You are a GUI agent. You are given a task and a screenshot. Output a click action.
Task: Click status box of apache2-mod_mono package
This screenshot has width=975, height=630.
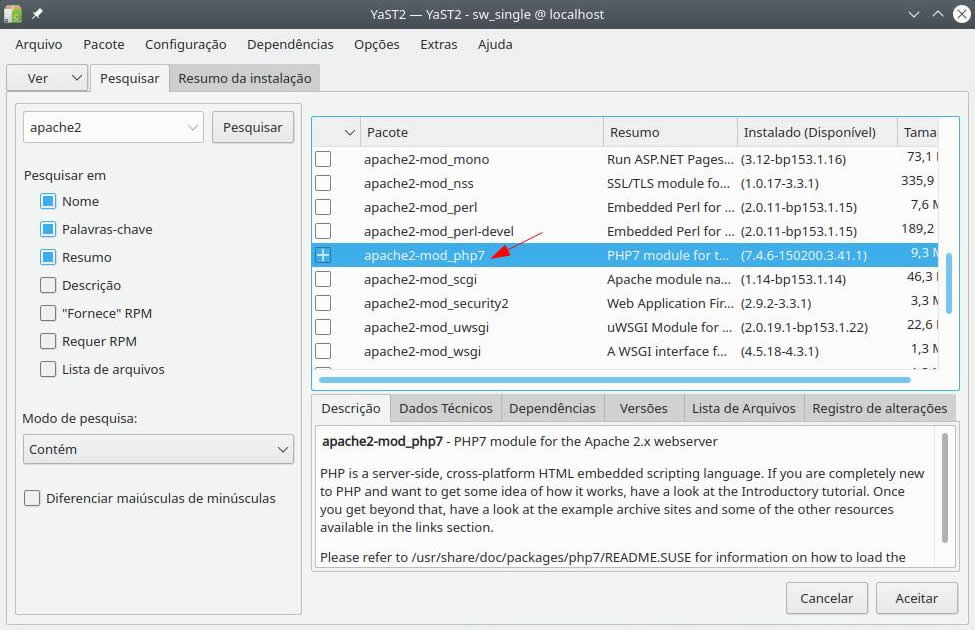tap(323, 159)
